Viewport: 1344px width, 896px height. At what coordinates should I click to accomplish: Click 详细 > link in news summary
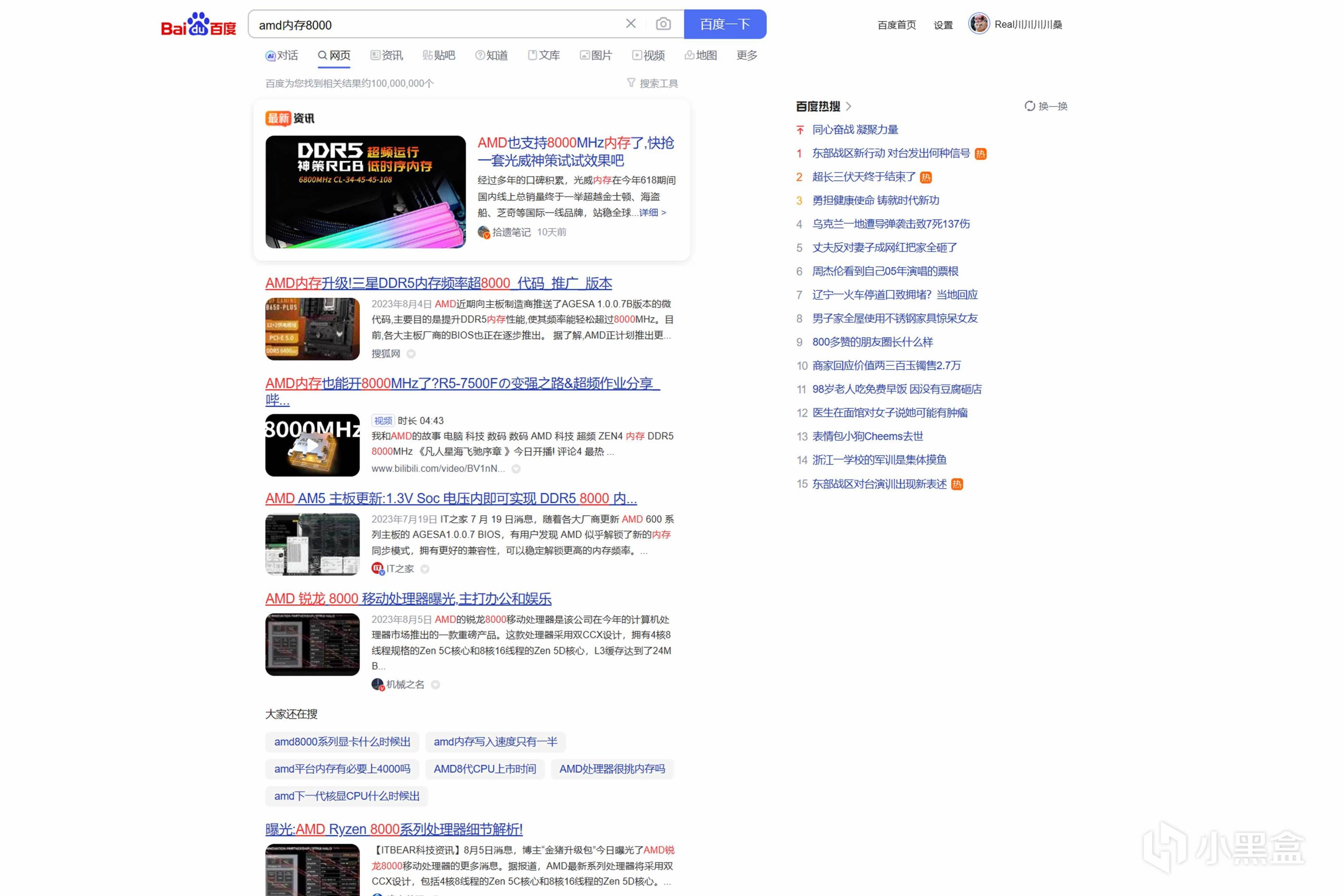tap(653, 212)
